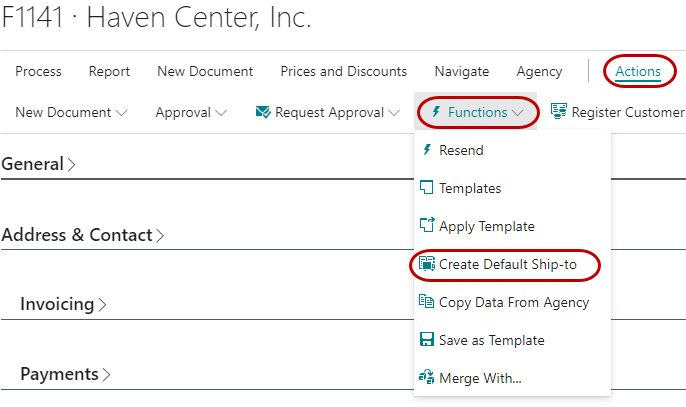Screen dimensions: 686x407
Task: Open the Approval dropdown menu
Action: pyautogui.click(x=191, y=112)
